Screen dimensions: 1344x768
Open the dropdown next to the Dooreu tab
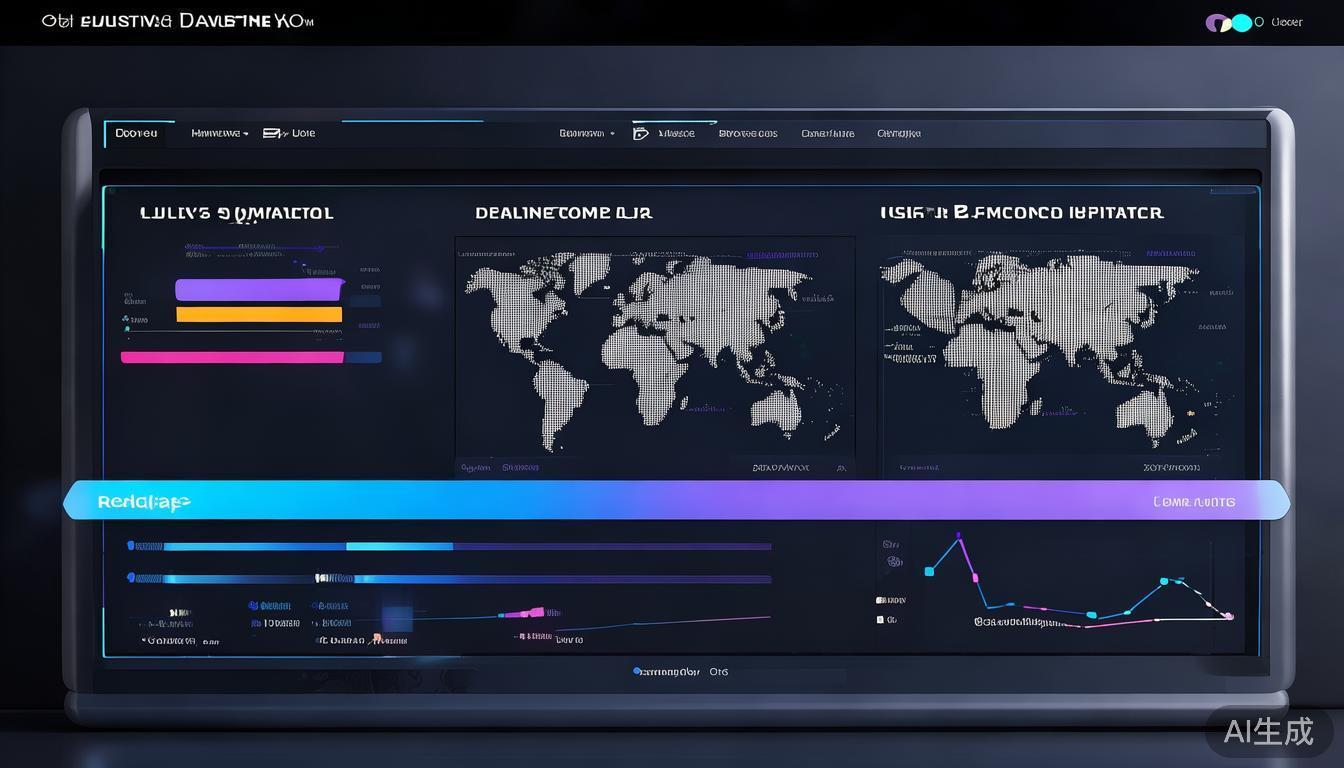tap(220, 133)
